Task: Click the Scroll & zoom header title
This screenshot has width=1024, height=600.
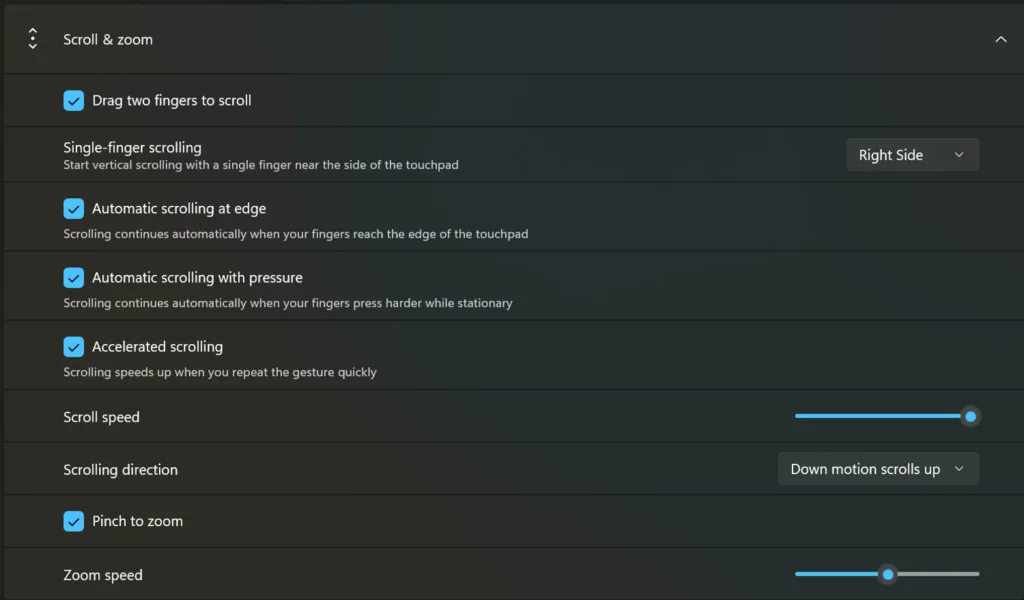Action: pyautogui.click(x=108, y=40)
